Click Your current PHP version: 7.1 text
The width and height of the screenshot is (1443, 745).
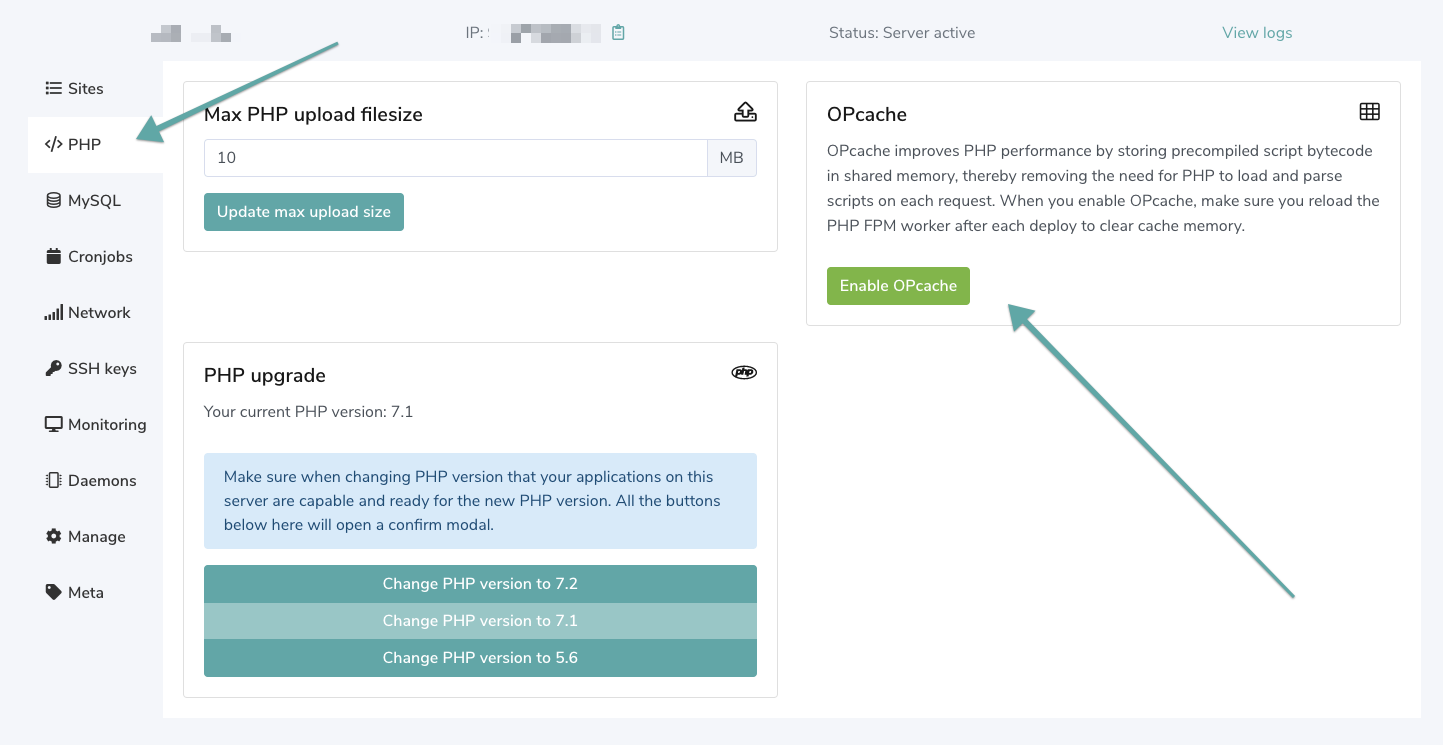(x=309, y=412)
